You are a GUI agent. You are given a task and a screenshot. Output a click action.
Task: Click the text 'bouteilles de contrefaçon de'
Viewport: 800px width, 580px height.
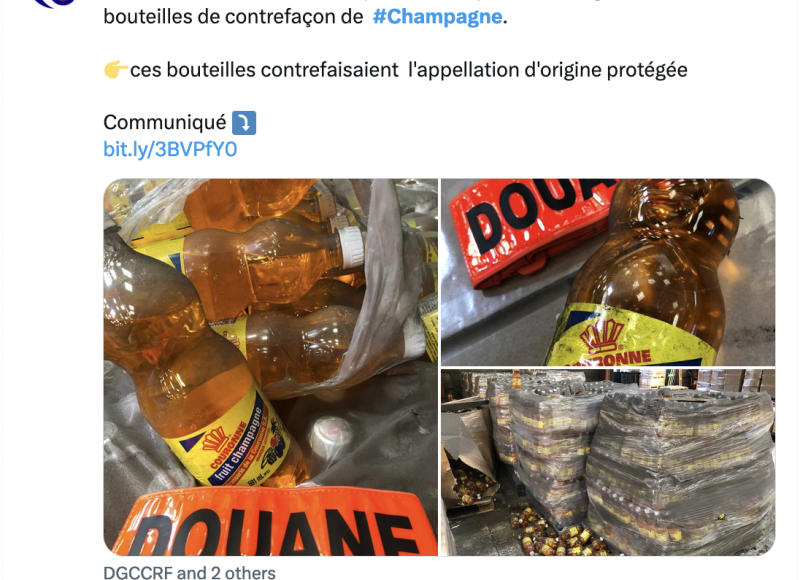(x=233, y=17)
